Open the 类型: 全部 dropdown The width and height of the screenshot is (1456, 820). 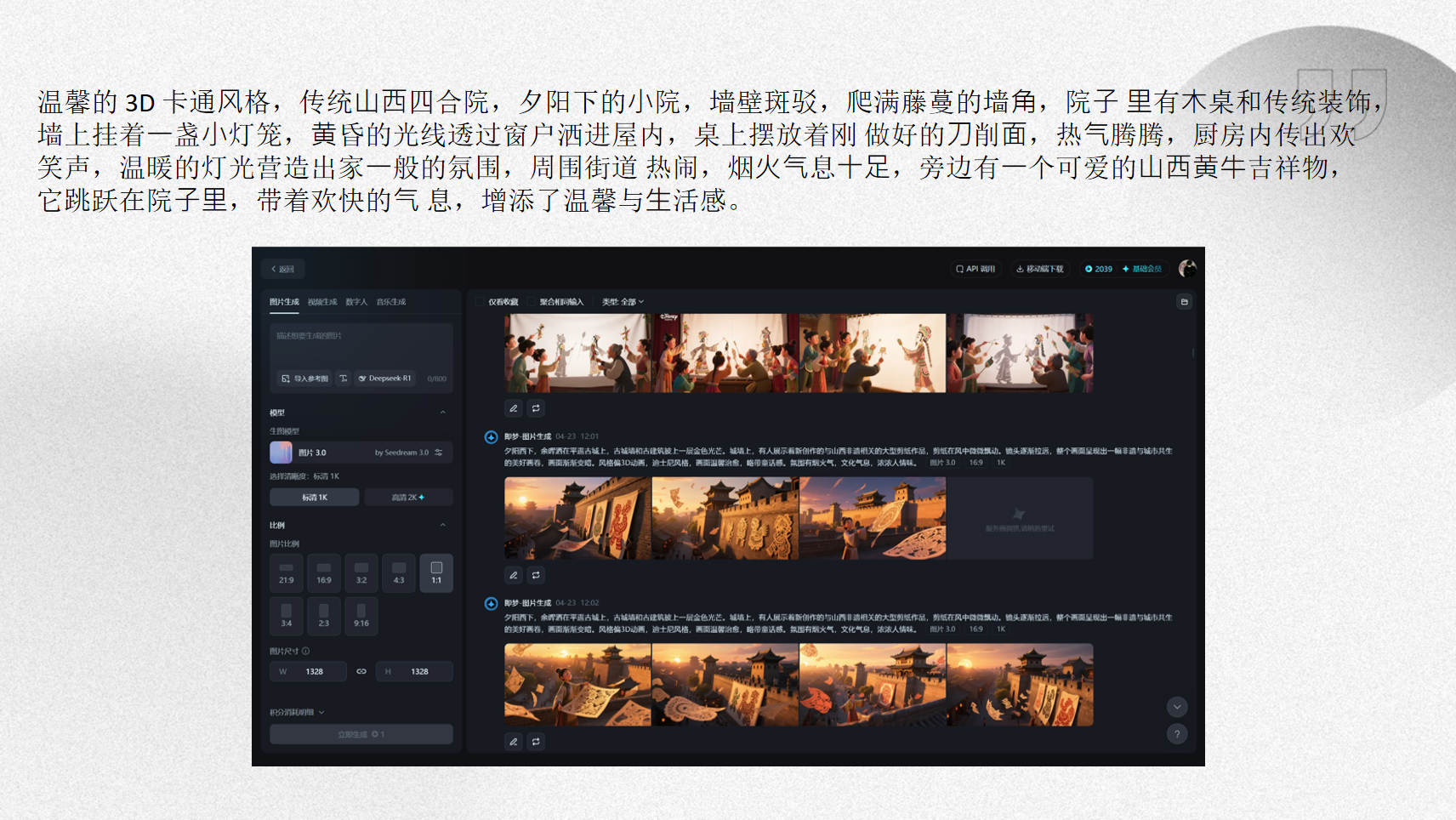coord(623,302)
